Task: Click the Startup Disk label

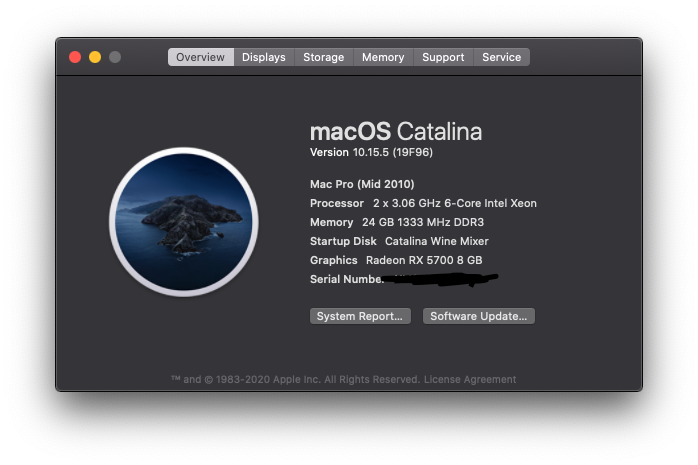Action: coord(343,241)
